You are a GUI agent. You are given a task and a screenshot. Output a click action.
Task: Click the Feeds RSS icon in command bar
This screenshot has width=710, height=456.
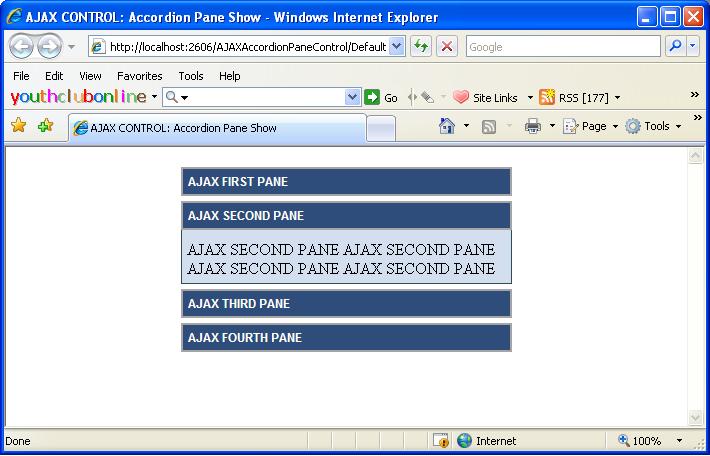[489, 127]
